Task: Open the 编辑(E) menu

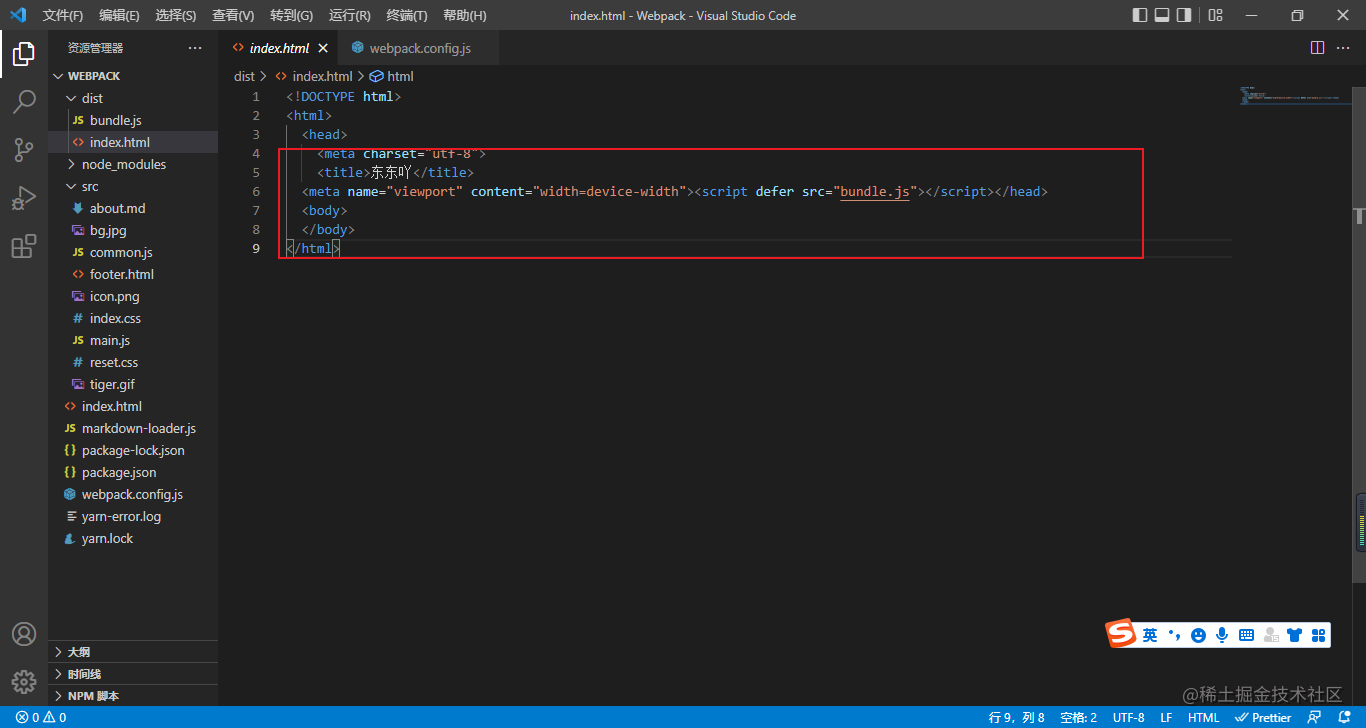Action: pos(119,15)
